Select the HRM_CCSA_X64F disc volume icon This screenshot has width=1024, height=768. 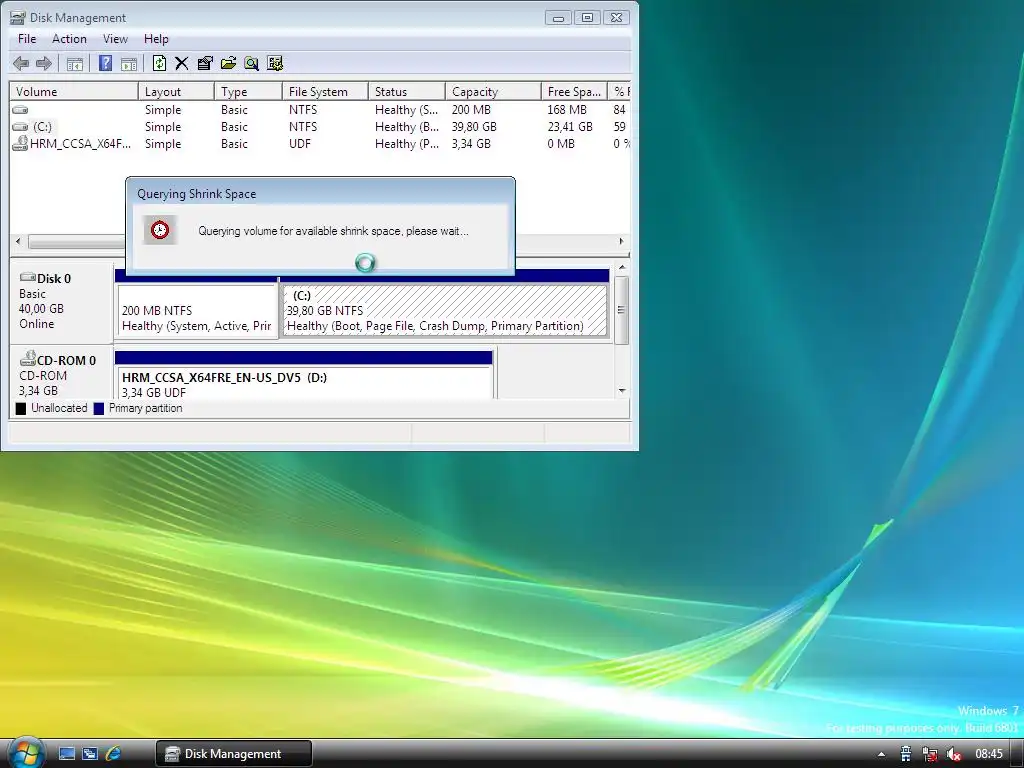coord(20,144)
